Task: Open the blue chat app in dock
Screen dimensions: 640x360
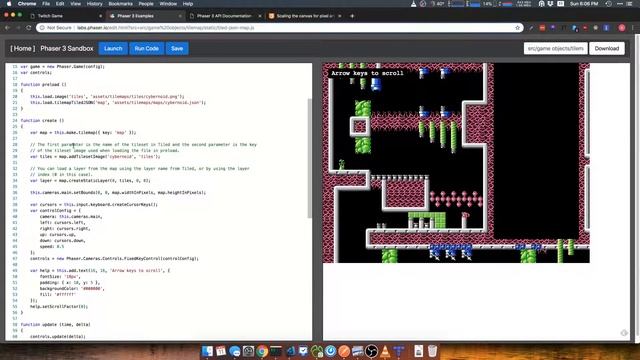Action: coord(235,351)
